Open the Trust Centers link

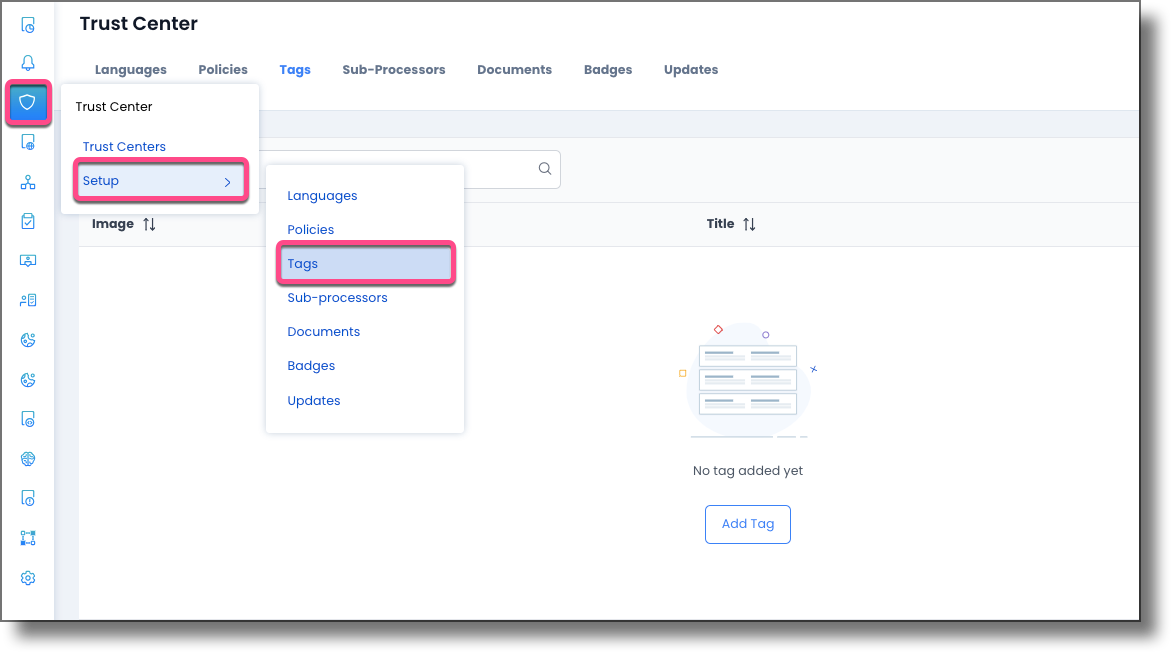tap(124, 146)
